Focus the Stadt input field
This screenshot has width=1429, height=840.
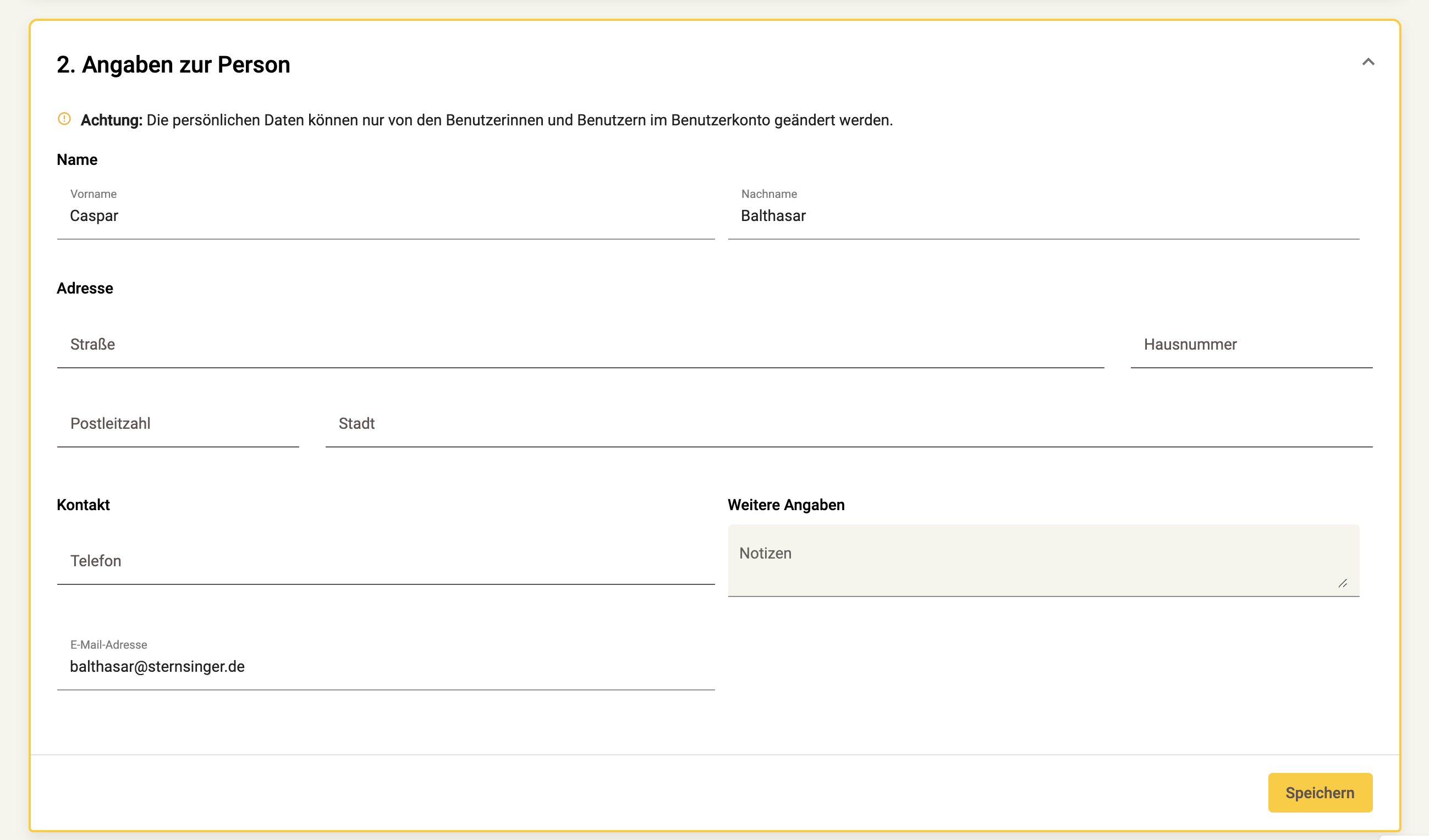click(x=848, y=424)
